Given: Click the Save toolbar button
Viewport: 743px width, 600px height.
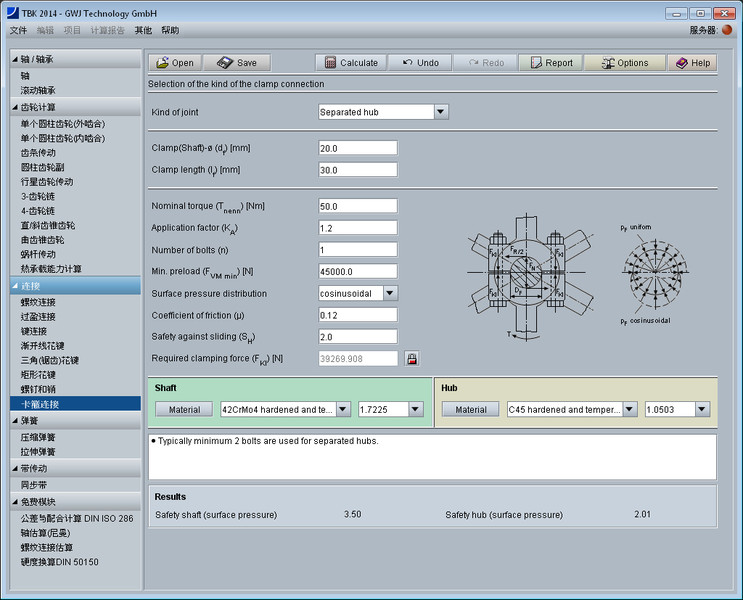Looking at the screenshot, I should click(x=237, y=62).
